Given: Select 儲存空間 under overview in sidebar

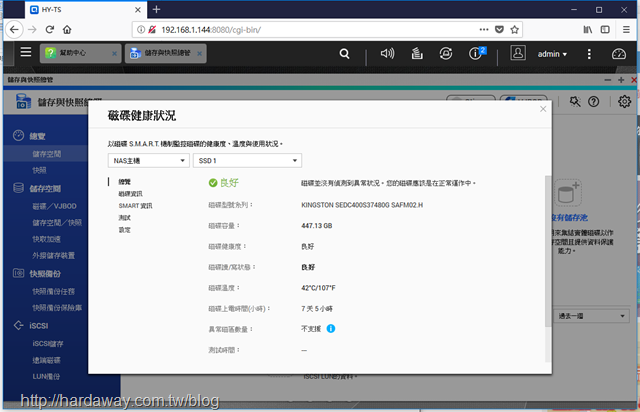Looking at the screenshot, I should tap(47, 154).
